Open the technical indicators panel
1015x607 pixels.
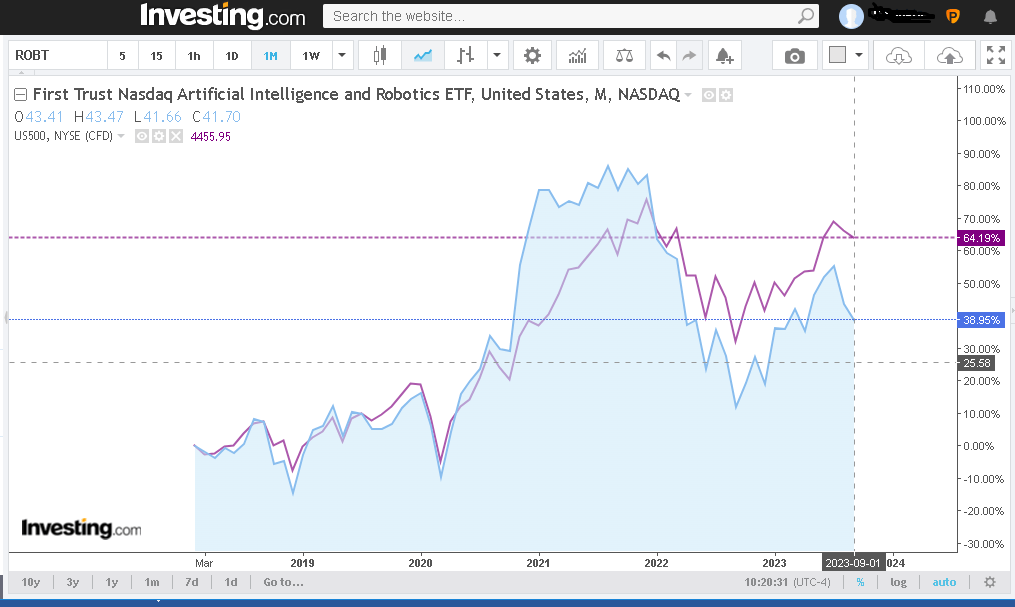point(577,55)
